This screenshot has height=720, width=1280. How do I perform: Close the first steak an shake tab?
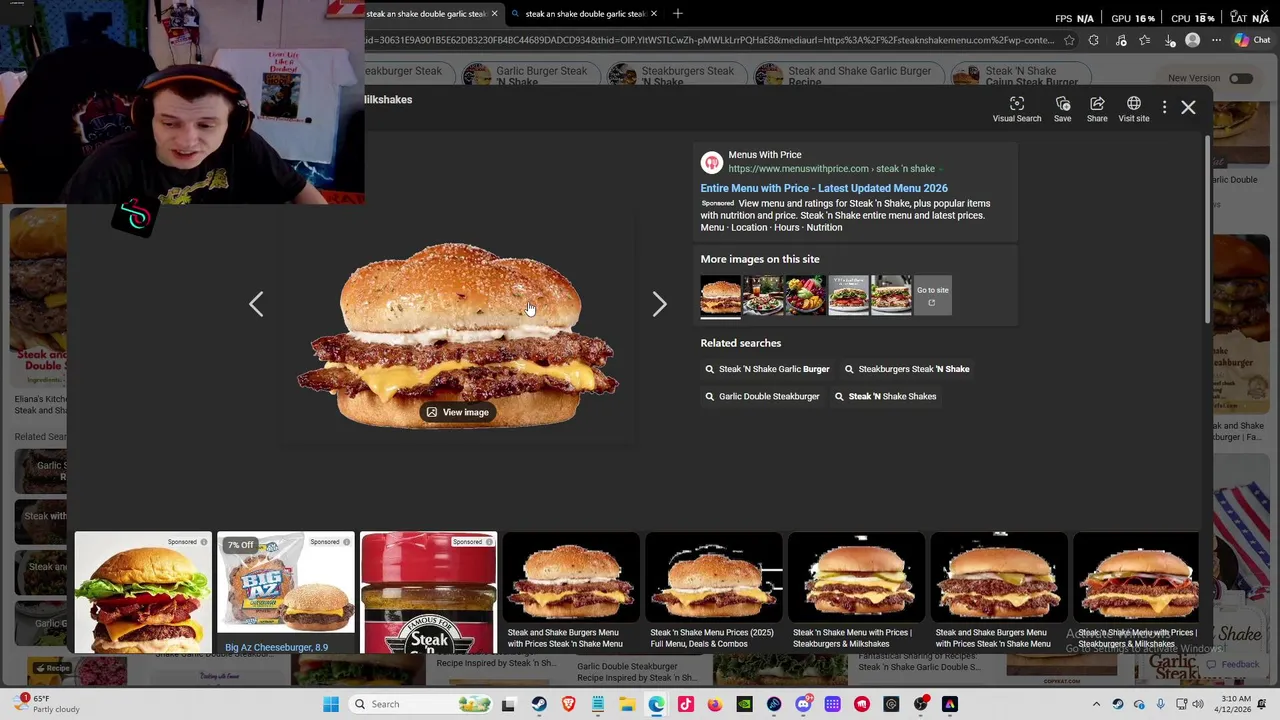(x=494, y=14)
